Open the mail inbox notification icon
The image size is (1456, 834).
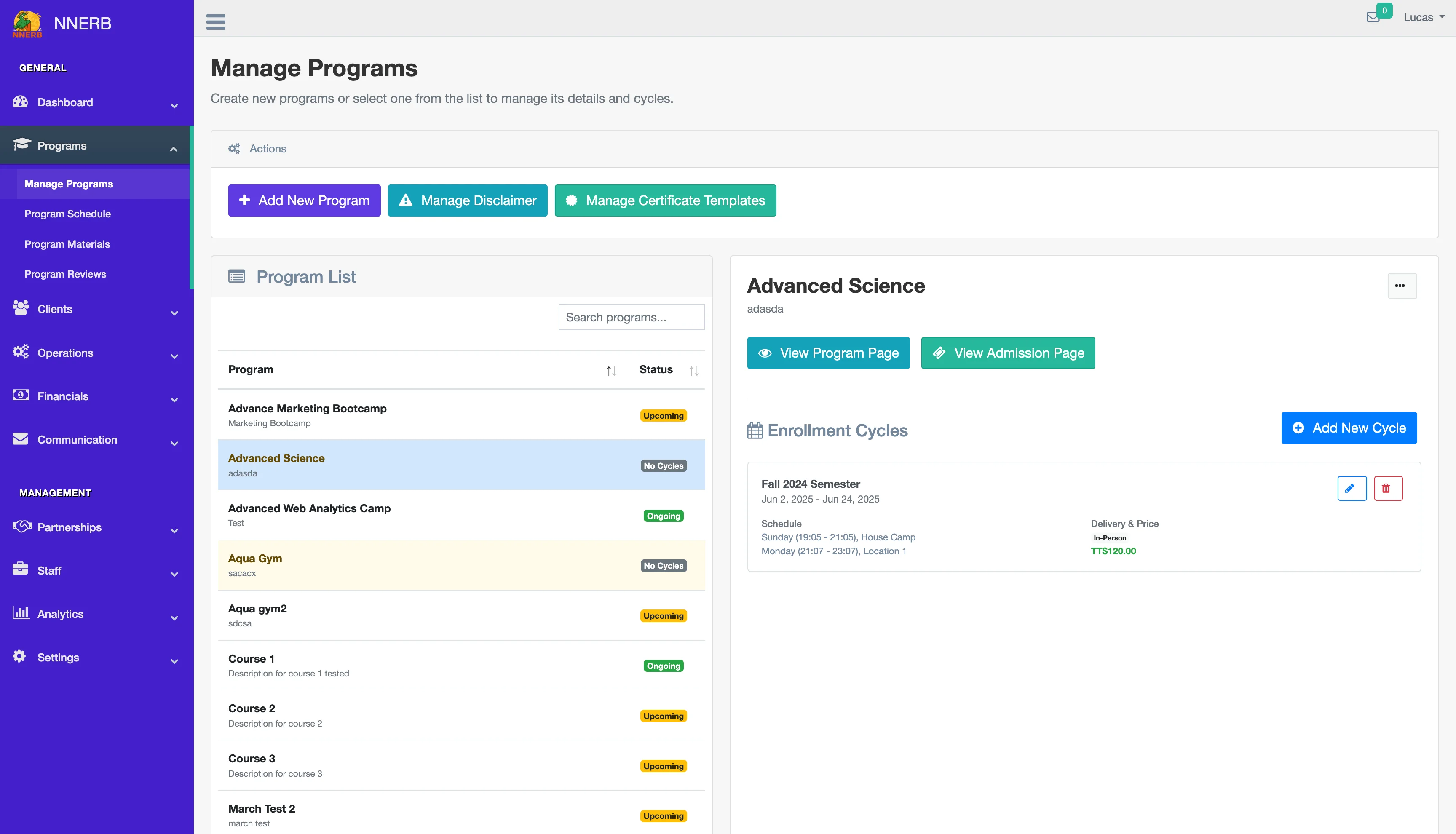tap(1373, 17)
